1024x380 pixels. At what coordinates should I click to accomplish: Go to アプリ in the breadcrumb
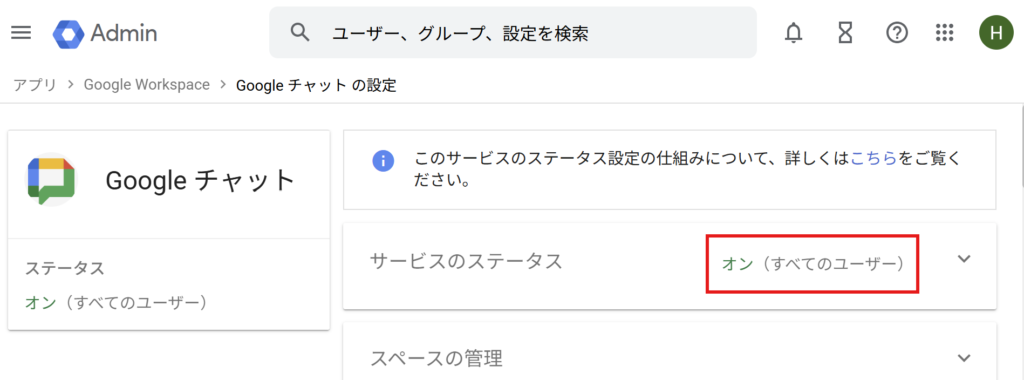coord(35,85)
